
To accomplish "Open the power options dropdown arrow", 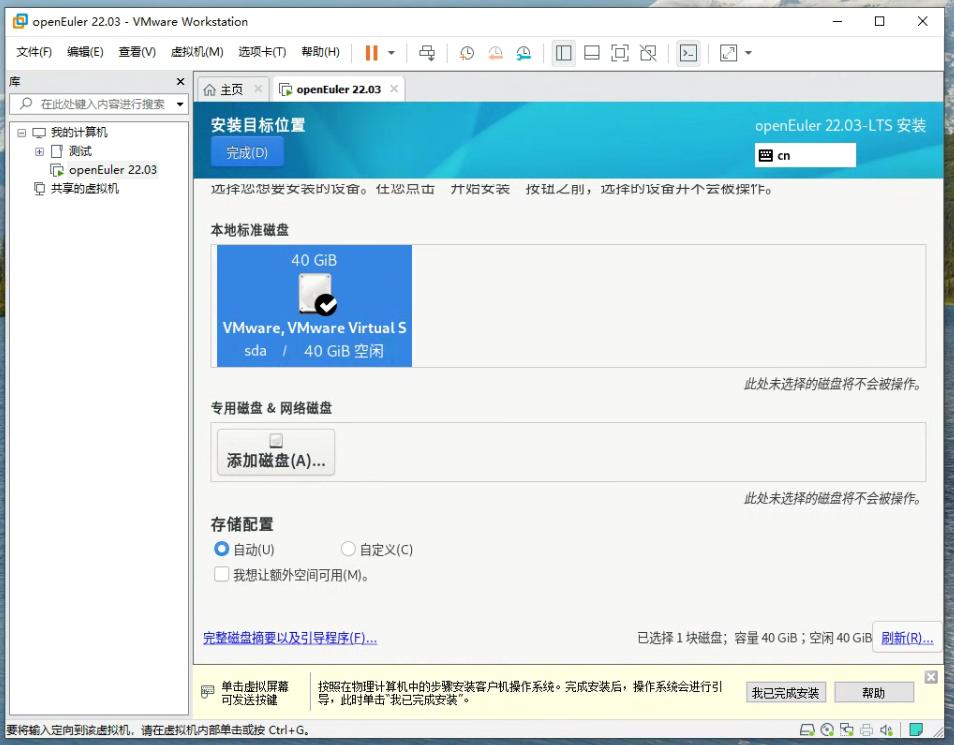I will point(391,53).
